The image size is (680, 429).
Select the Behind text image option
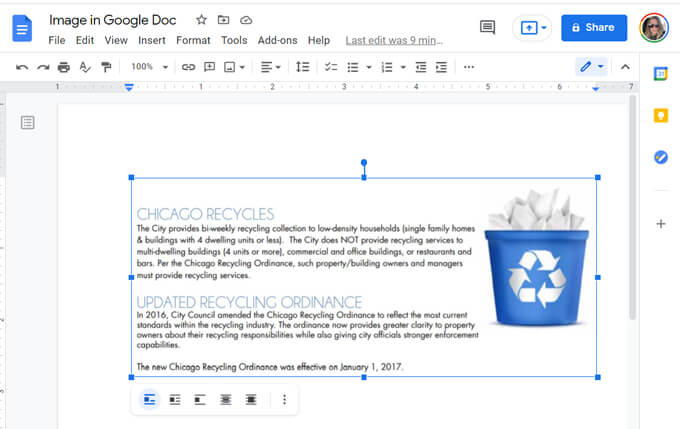pyautogui.click(x=226, y=400)
